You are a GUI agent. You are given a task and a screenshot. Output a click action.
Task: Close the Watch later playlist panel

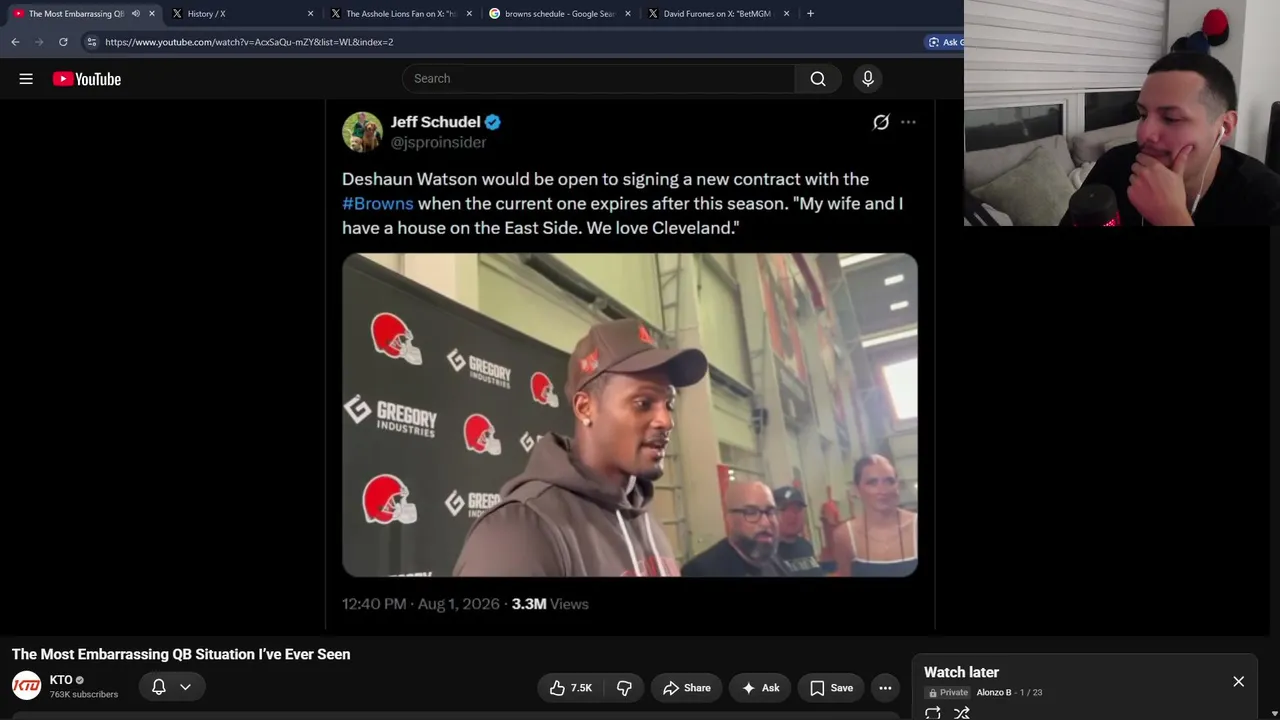pos(1238,681)
